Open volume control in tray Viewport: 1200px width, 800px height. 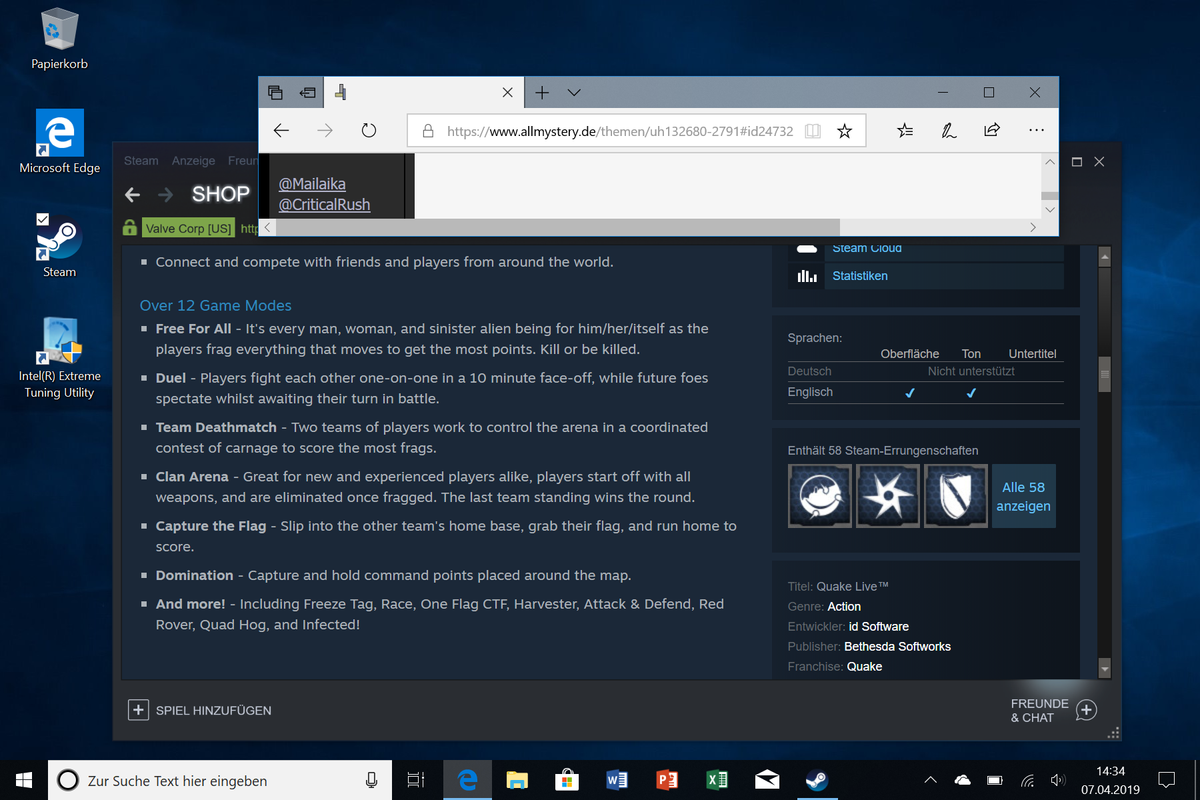(x=1058, y=780)
